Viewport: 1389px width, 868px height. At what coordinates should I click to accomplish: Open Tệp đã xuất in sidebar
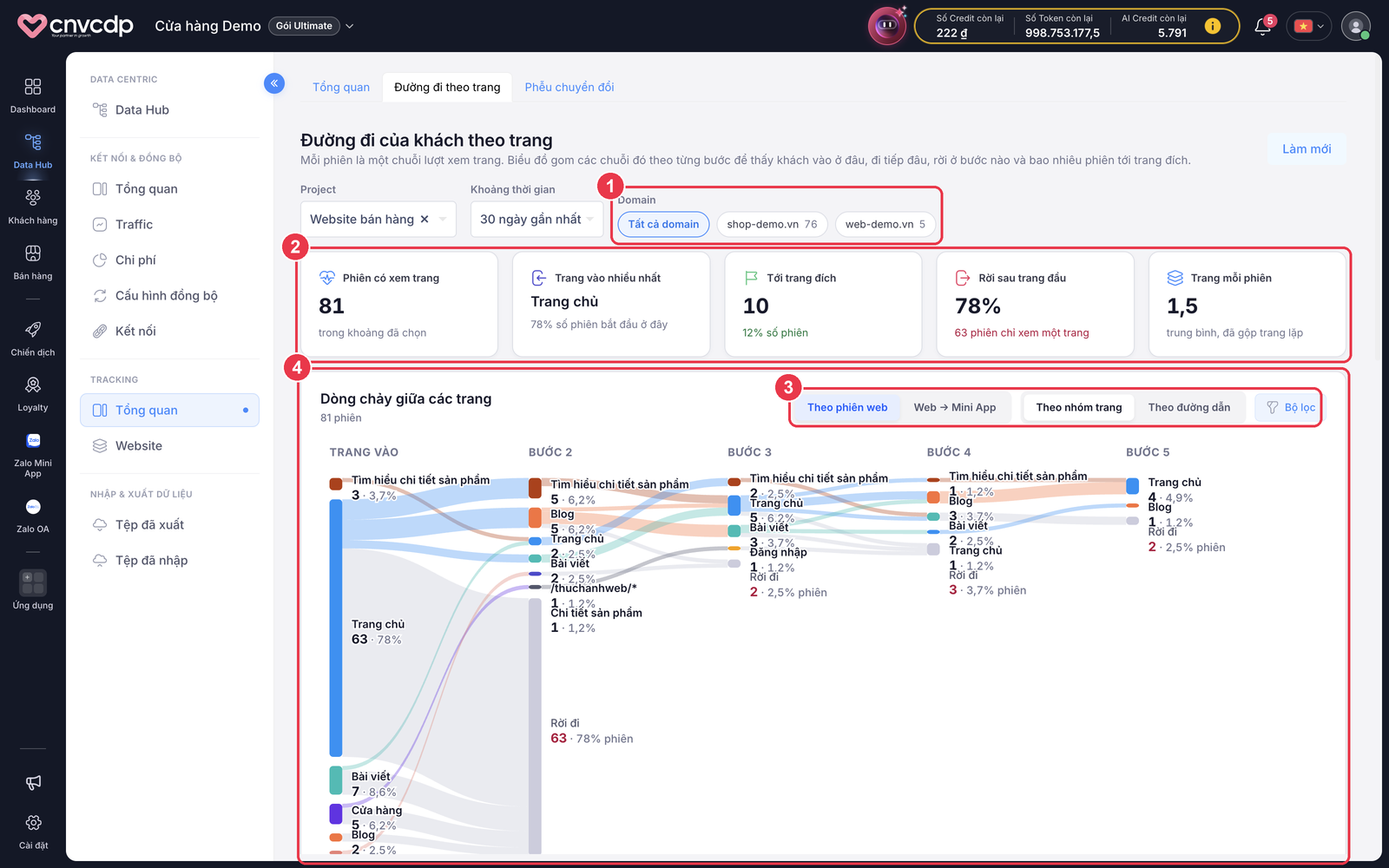(169, 524)
